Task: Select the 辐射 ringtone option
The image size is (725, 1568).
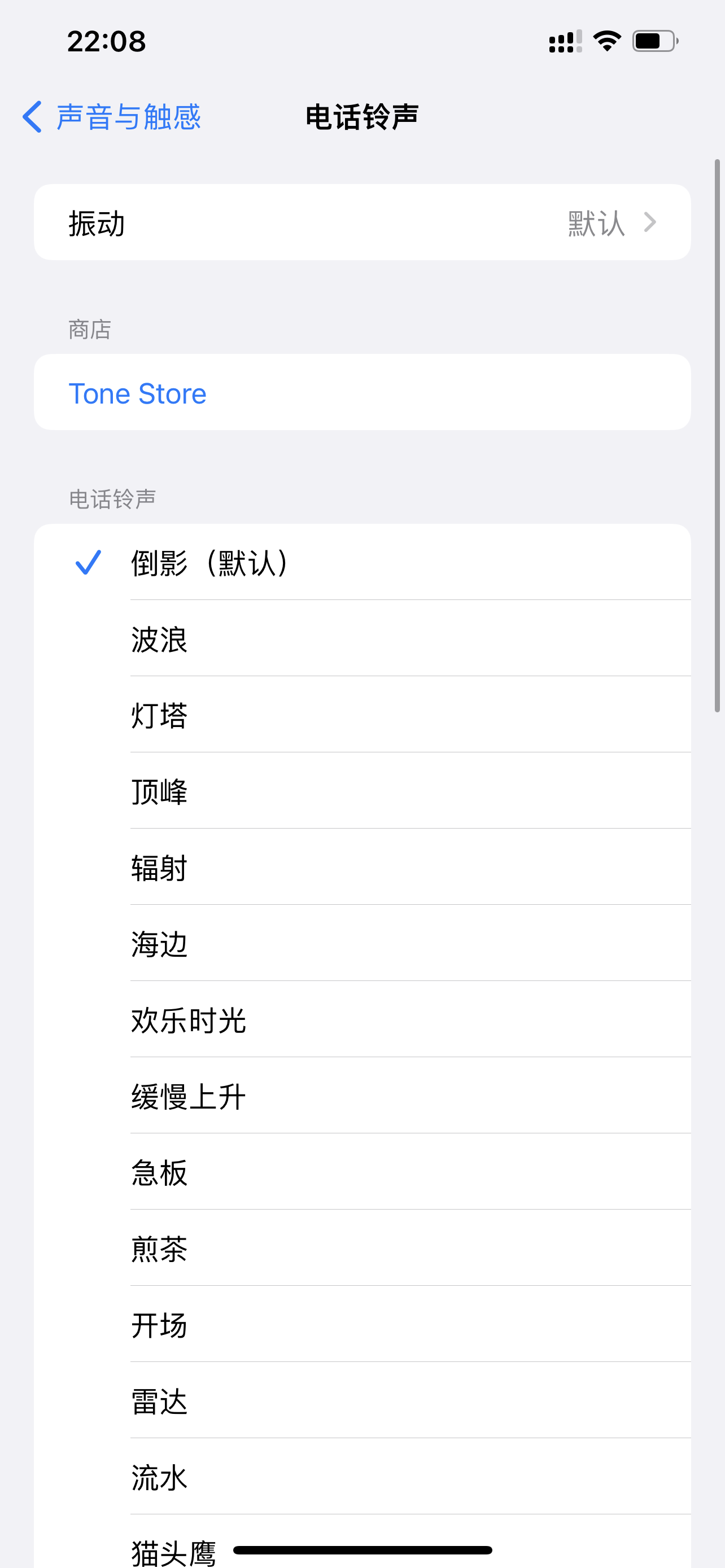Action: (x=159, y=868)
